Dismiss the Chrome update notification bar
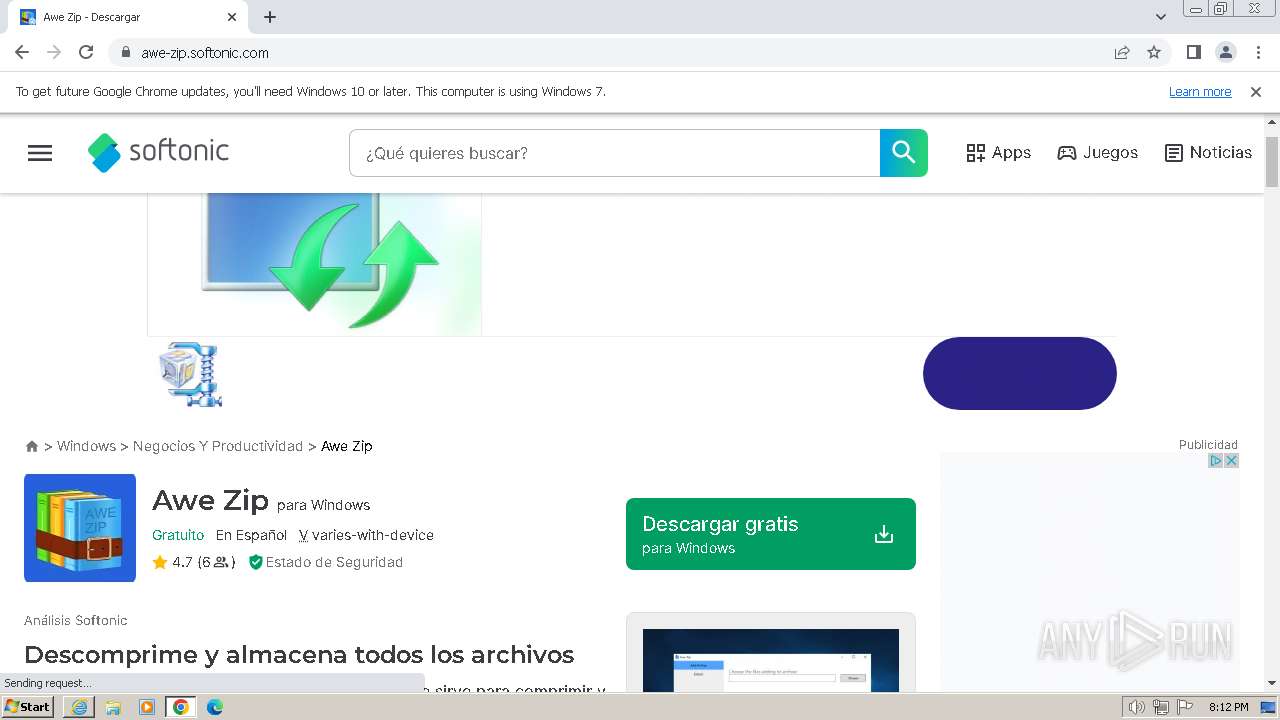This screenshot has width=1280, height=720. click(x=1256, y=92)
